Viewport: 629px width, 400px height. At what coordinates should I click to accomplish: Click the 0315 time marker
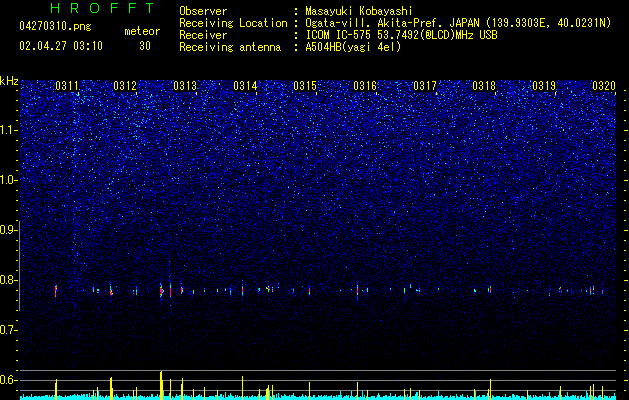[x=305, y=86]
